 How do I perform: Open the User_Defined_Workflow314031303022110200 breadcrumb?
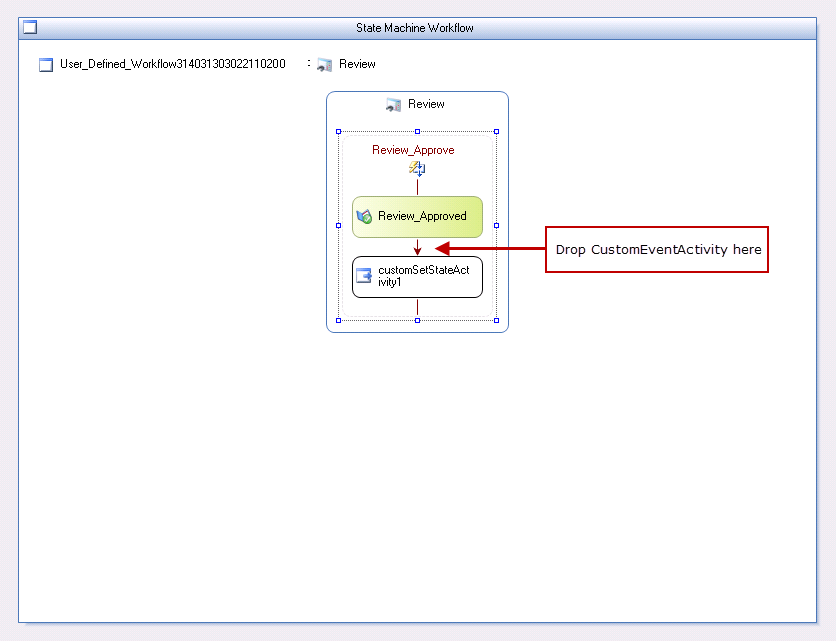coord(173,64)
